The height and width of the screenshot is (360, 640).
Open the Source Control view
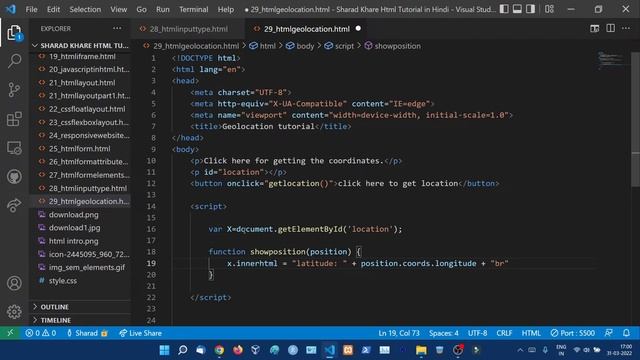pyautogui.click(x=14, y=90)
